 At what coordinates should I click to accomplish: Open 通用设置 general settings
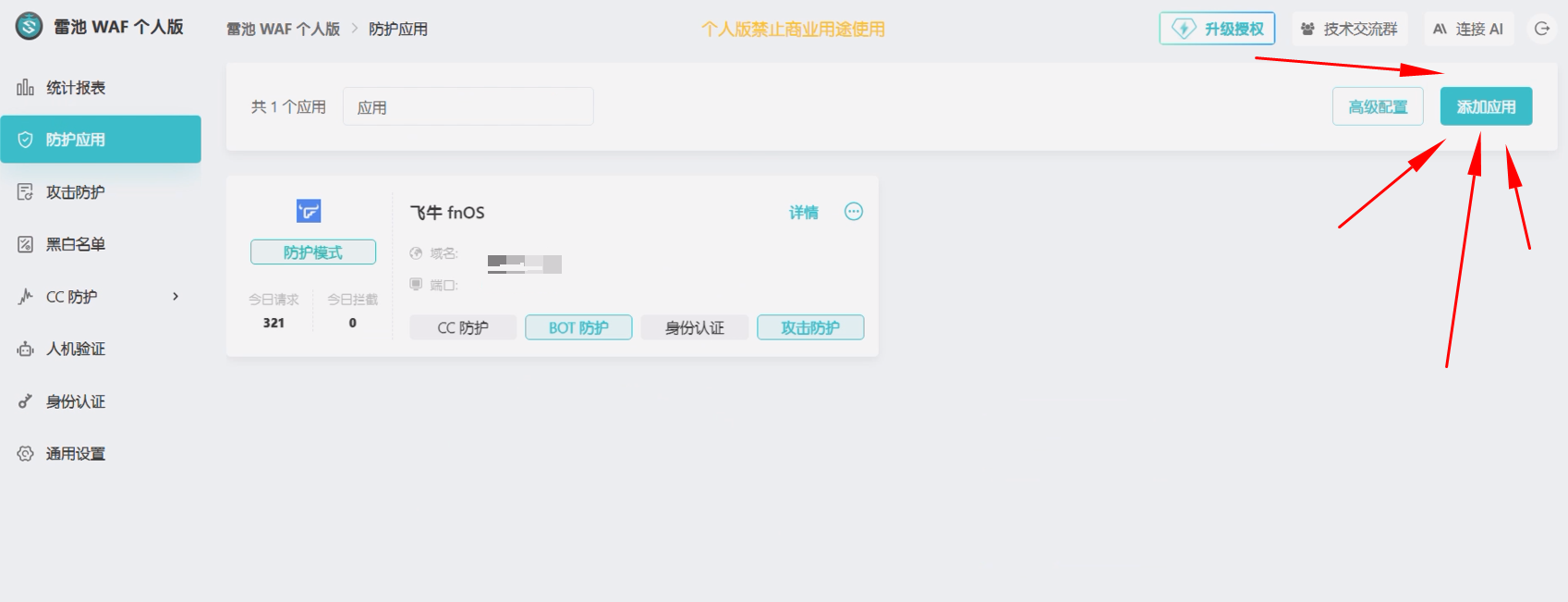(x=101, y=454)
